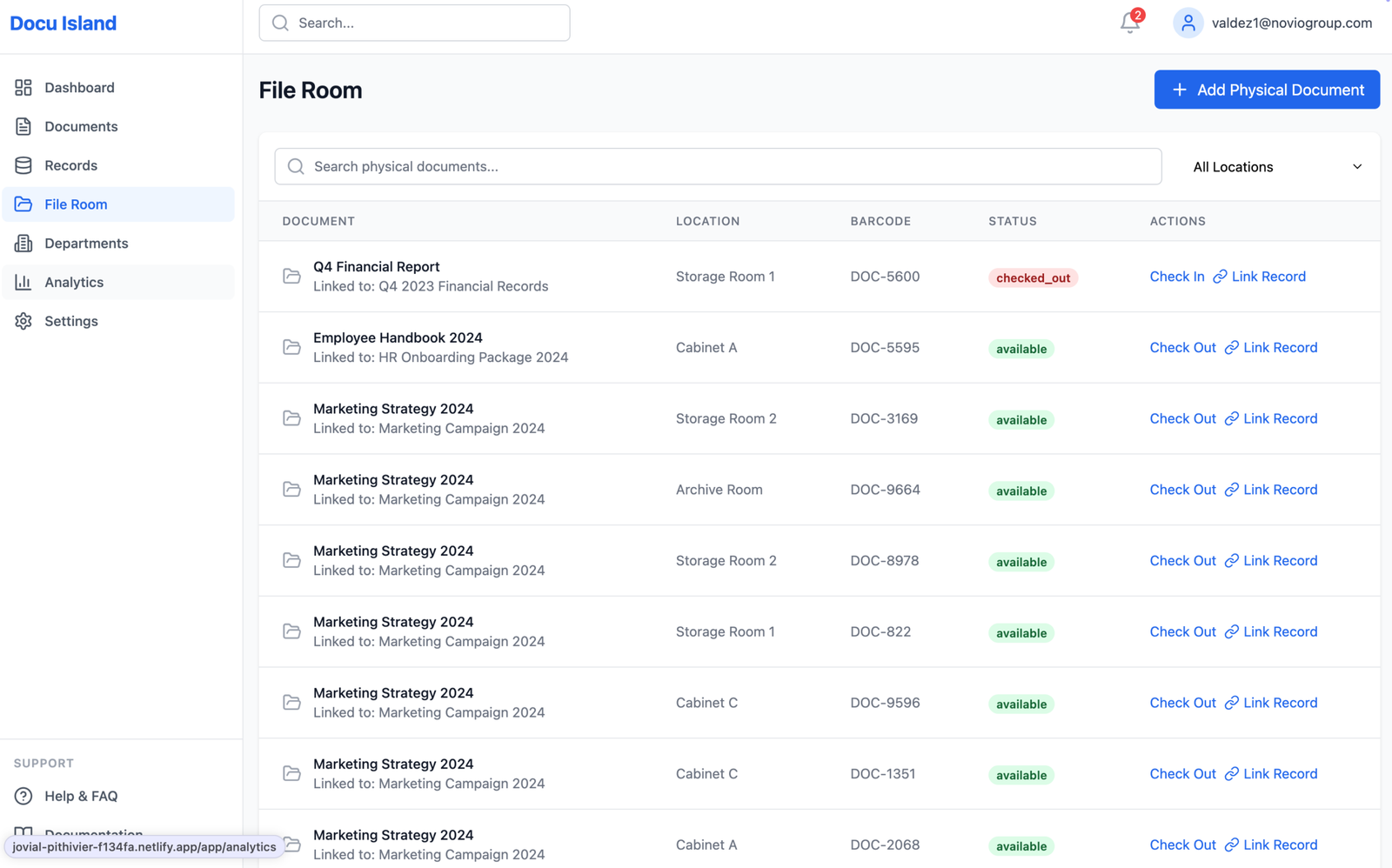
Task: Click the user profile avatar icon
Action: (x=1188, y=23)
